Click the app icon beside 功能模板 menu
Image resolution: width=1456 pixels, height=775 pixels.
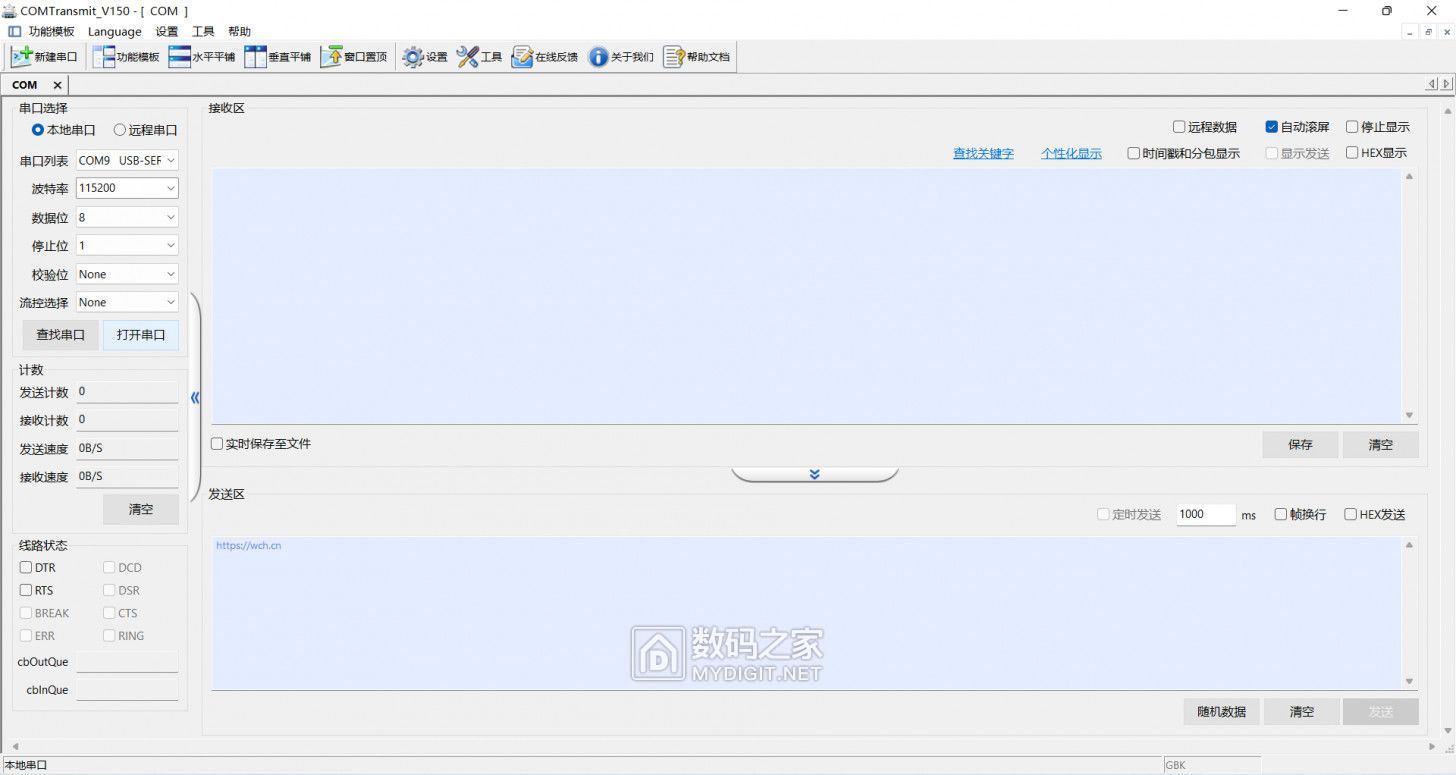click(14, 31)
